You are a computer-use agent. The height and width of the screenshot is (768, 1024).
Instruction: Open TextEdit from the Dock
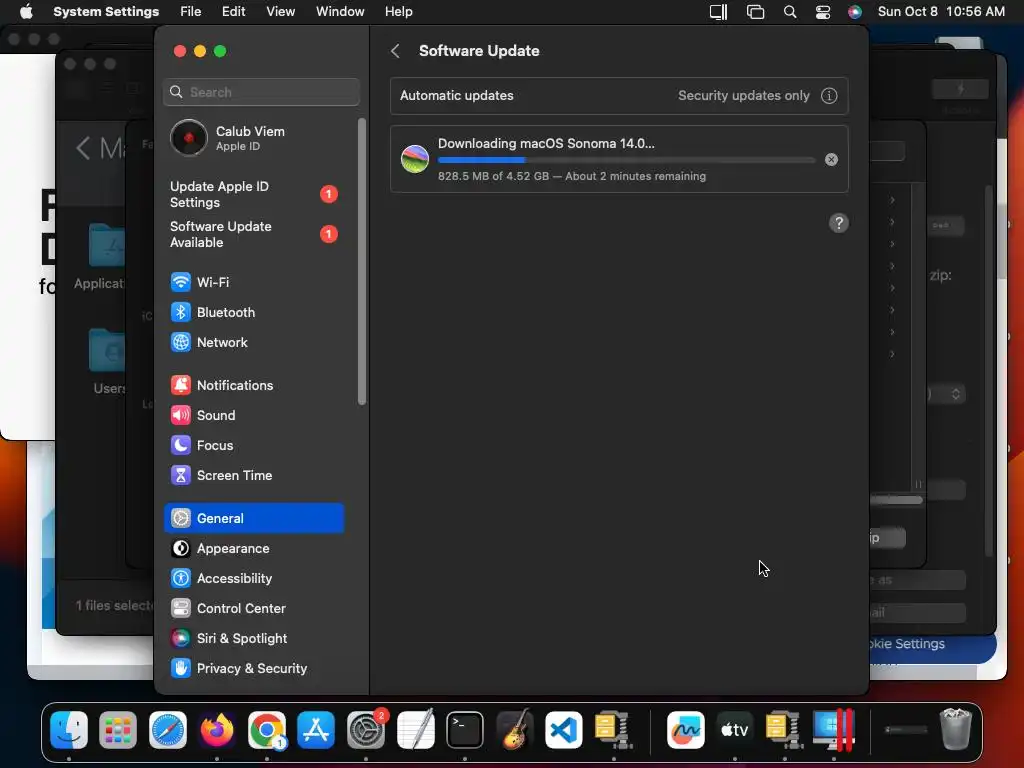[415, 729]
